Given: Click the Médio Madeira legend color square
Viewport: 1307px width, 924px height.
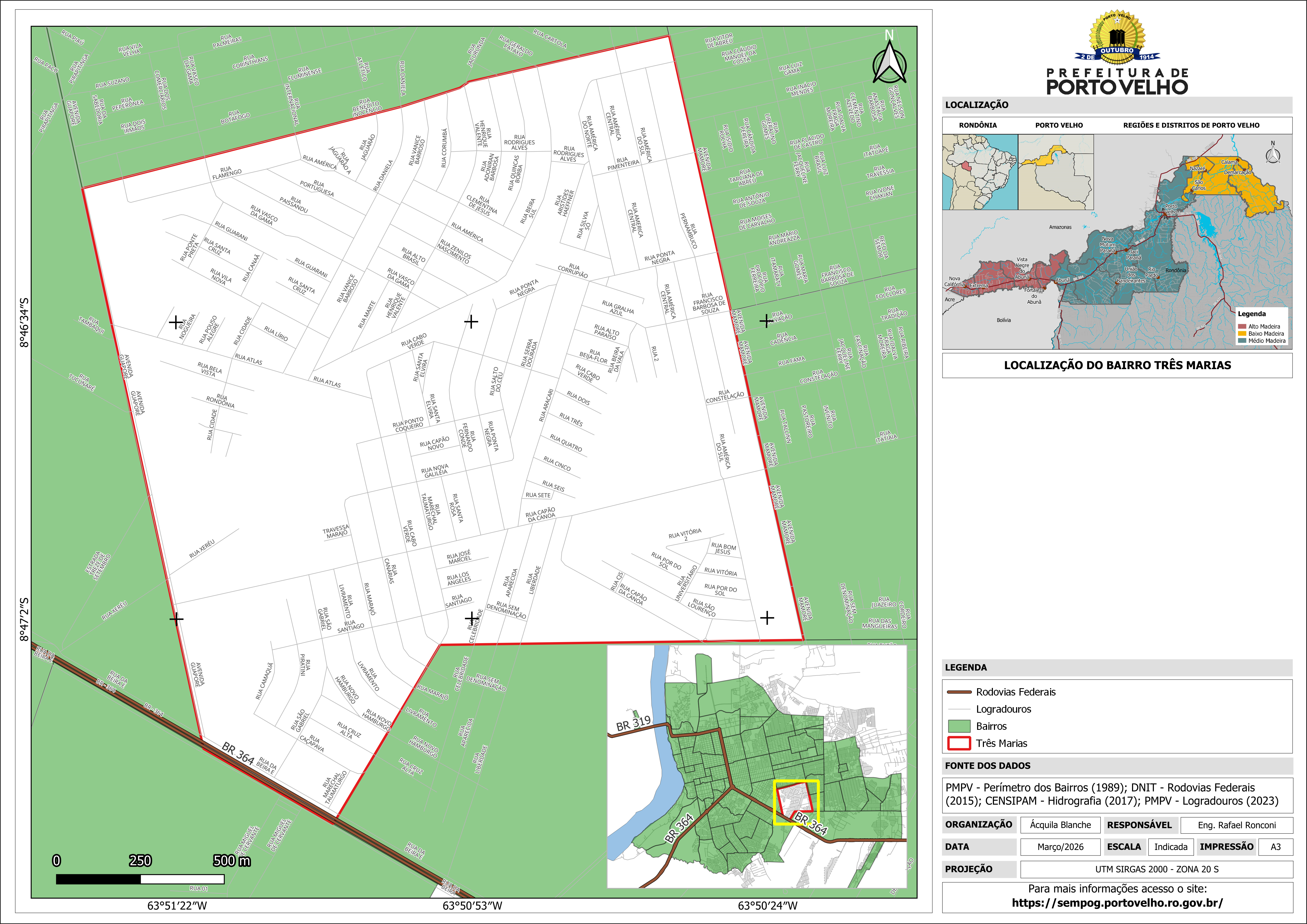Looking at the screenshot, I should tap(1242, 341).
